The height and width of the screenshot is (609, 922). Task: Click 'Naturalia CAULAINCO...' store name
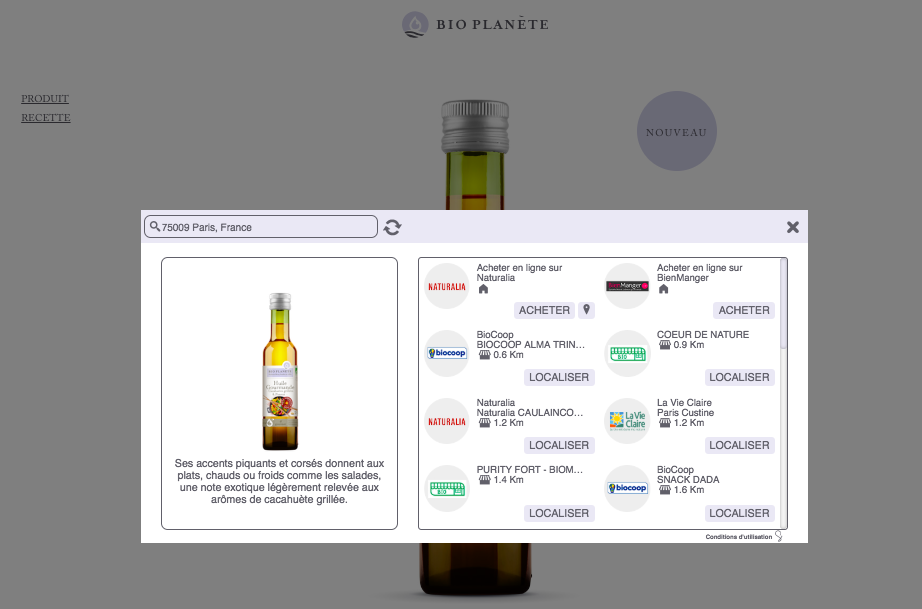click(x=530, y=413)
